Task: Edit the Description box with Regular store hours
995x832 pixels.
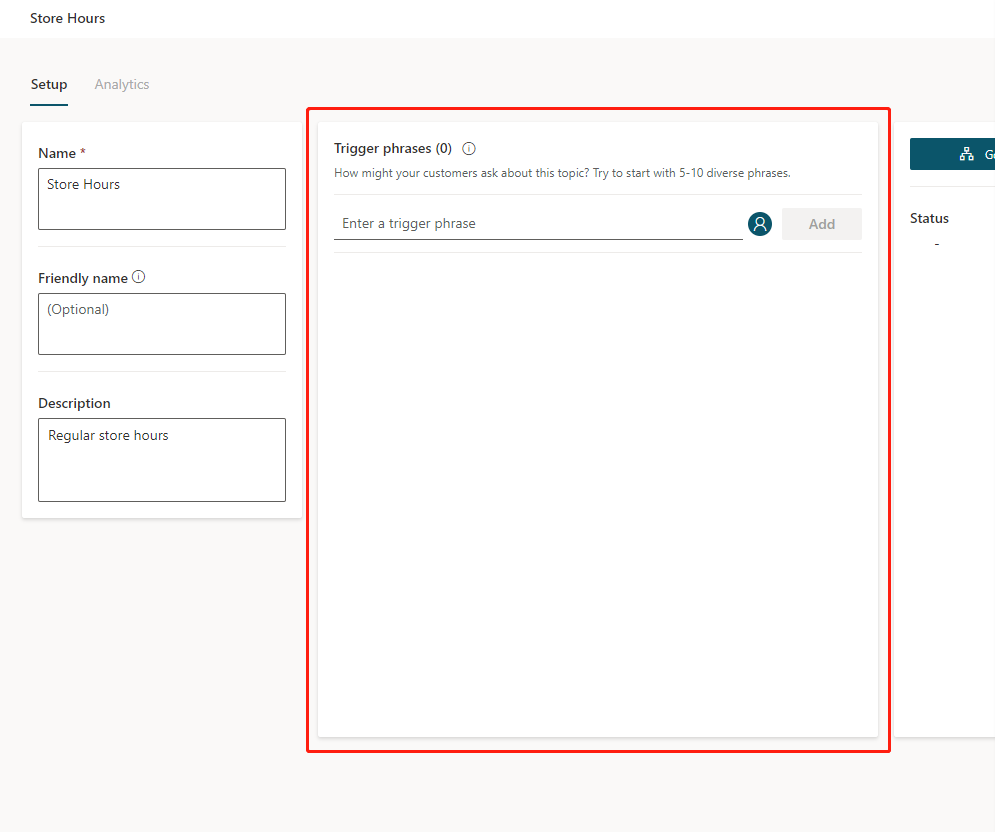Action: click(x=162, y=459)
